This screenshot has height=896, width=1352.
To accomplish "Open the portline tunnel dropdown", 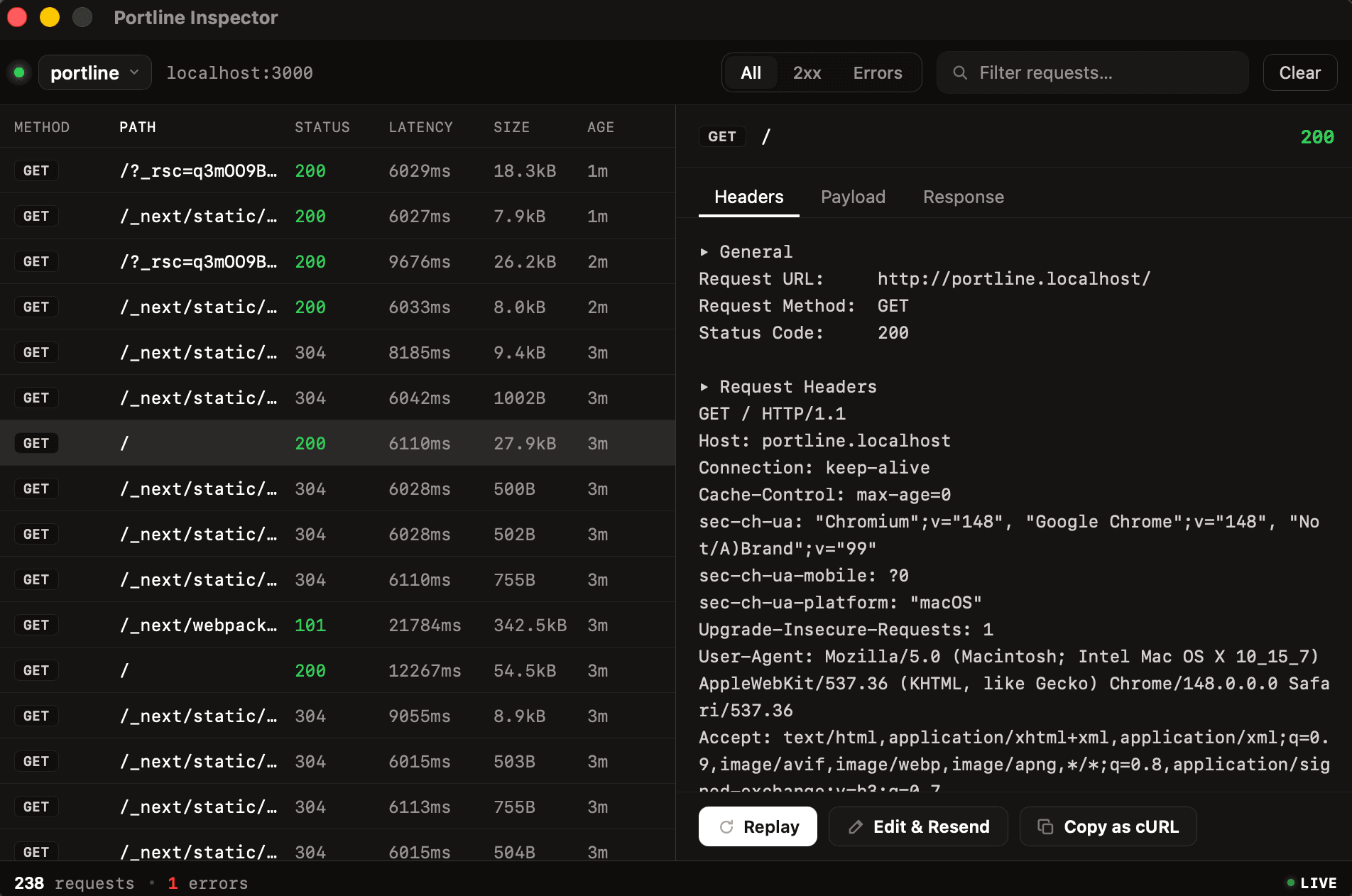I will click(94, 72).
